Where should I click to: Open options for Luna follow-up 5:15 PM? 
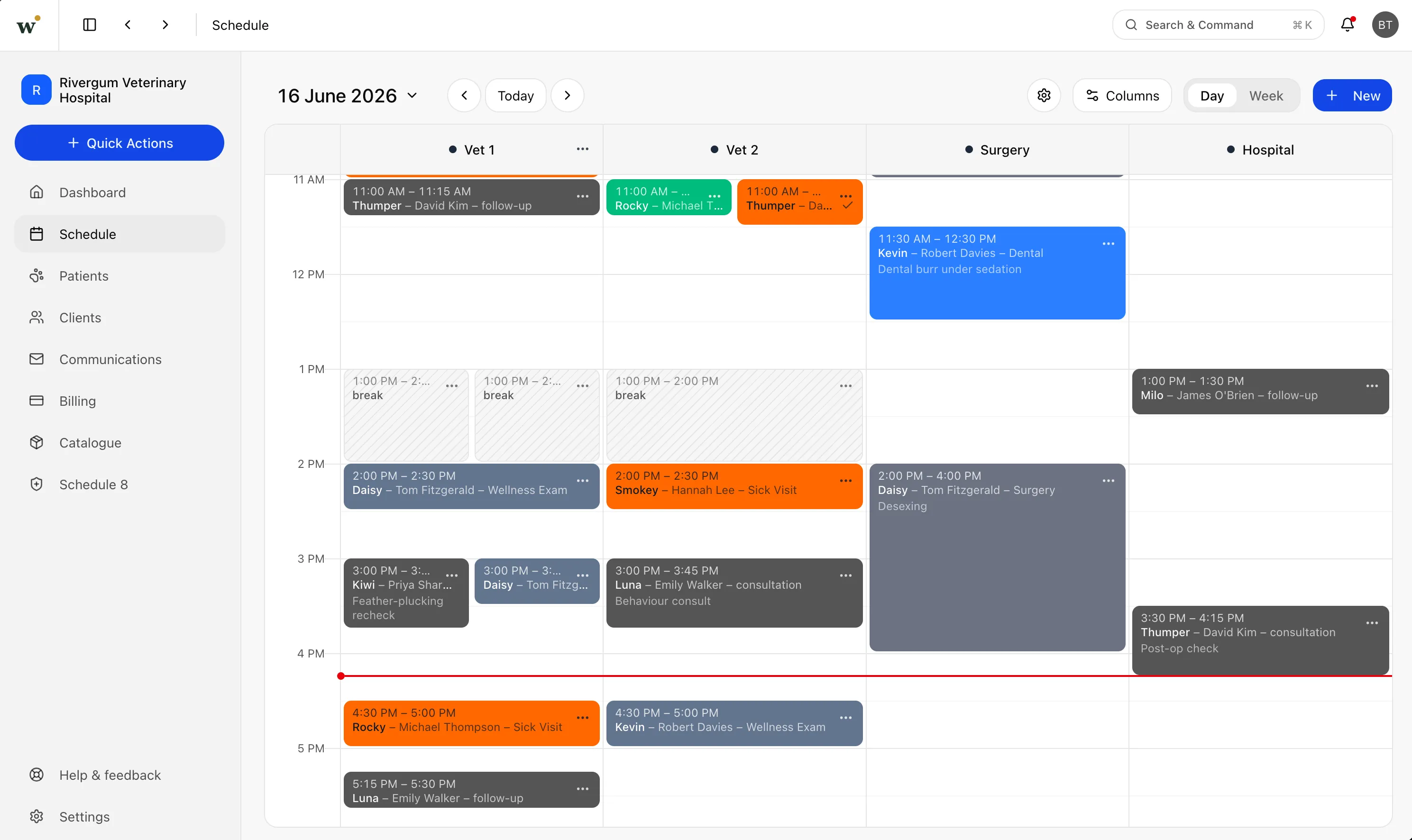[x=583, y=789]
